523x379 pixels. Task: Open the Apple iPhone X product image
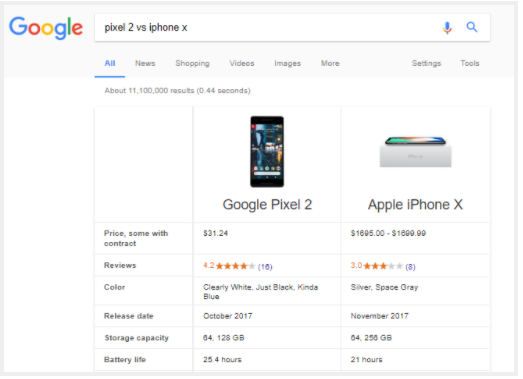point(415,152)
